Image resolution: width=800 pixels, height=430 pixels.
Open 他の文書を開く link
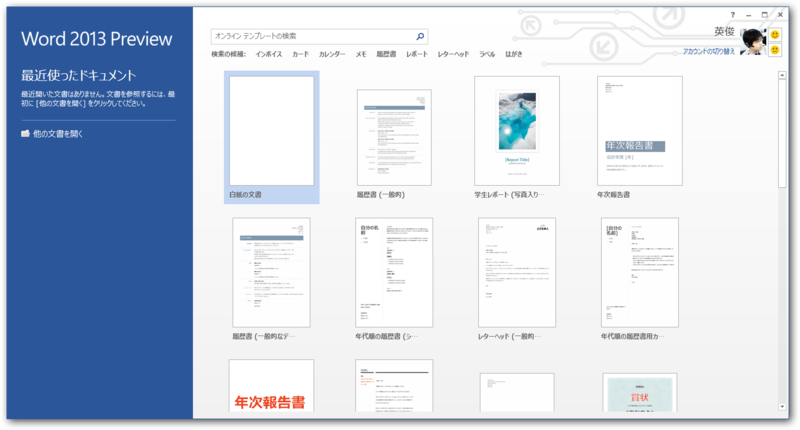coord(58,134)
